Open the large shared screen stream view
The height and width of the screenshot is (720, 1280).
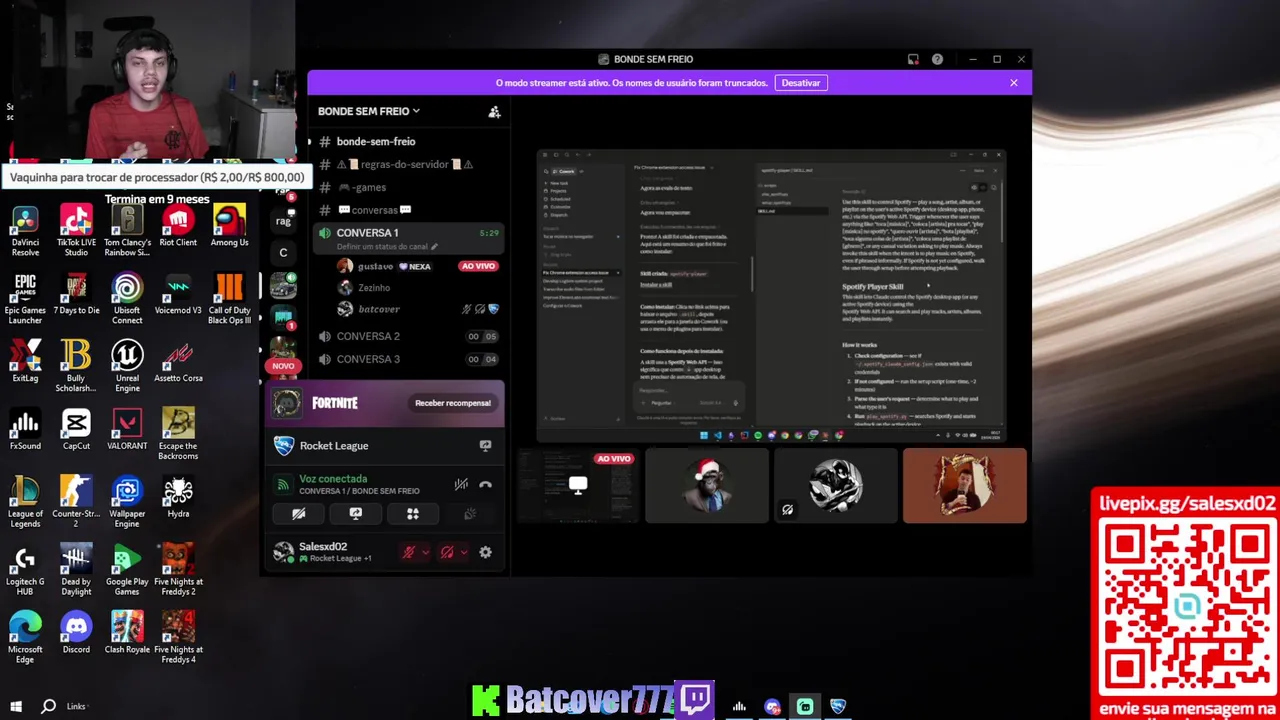pos(771,294)
